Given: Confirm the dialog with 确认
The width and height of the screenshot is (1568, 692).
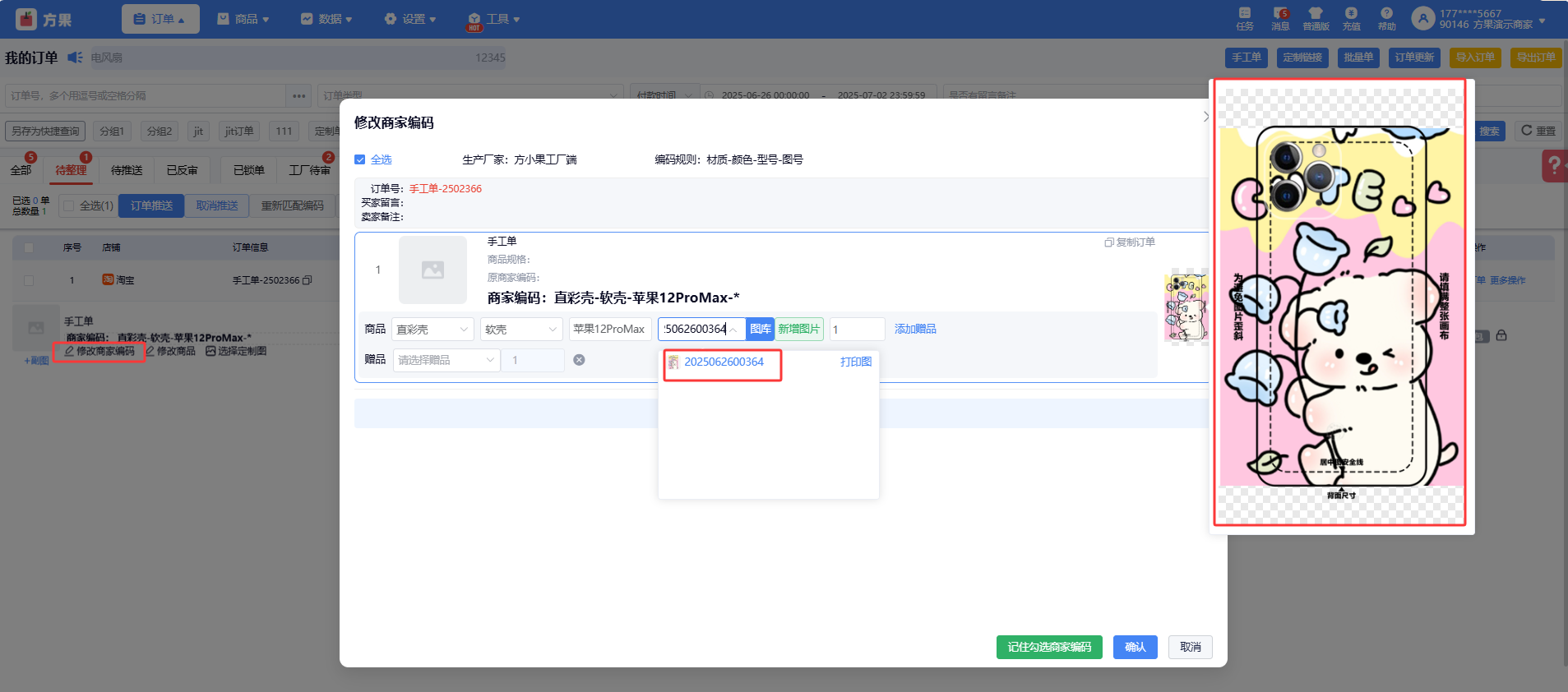Looking at the screenshot, I should pyautogui.click(x=1136, y=647).
